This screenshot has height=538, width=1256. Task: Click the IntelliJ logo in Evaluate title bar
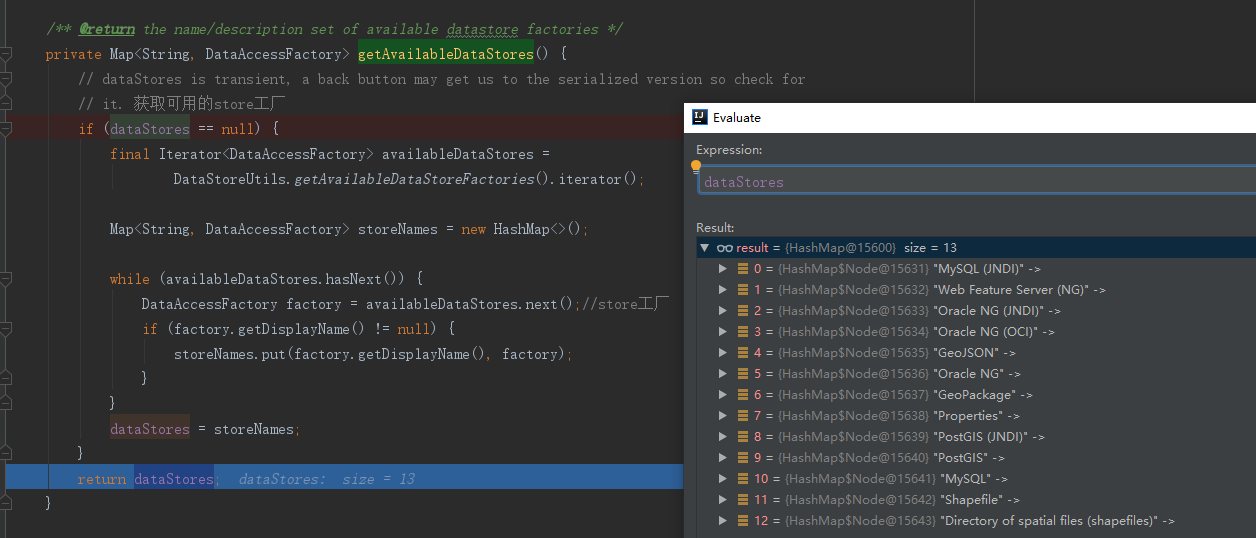click(700, 117)
